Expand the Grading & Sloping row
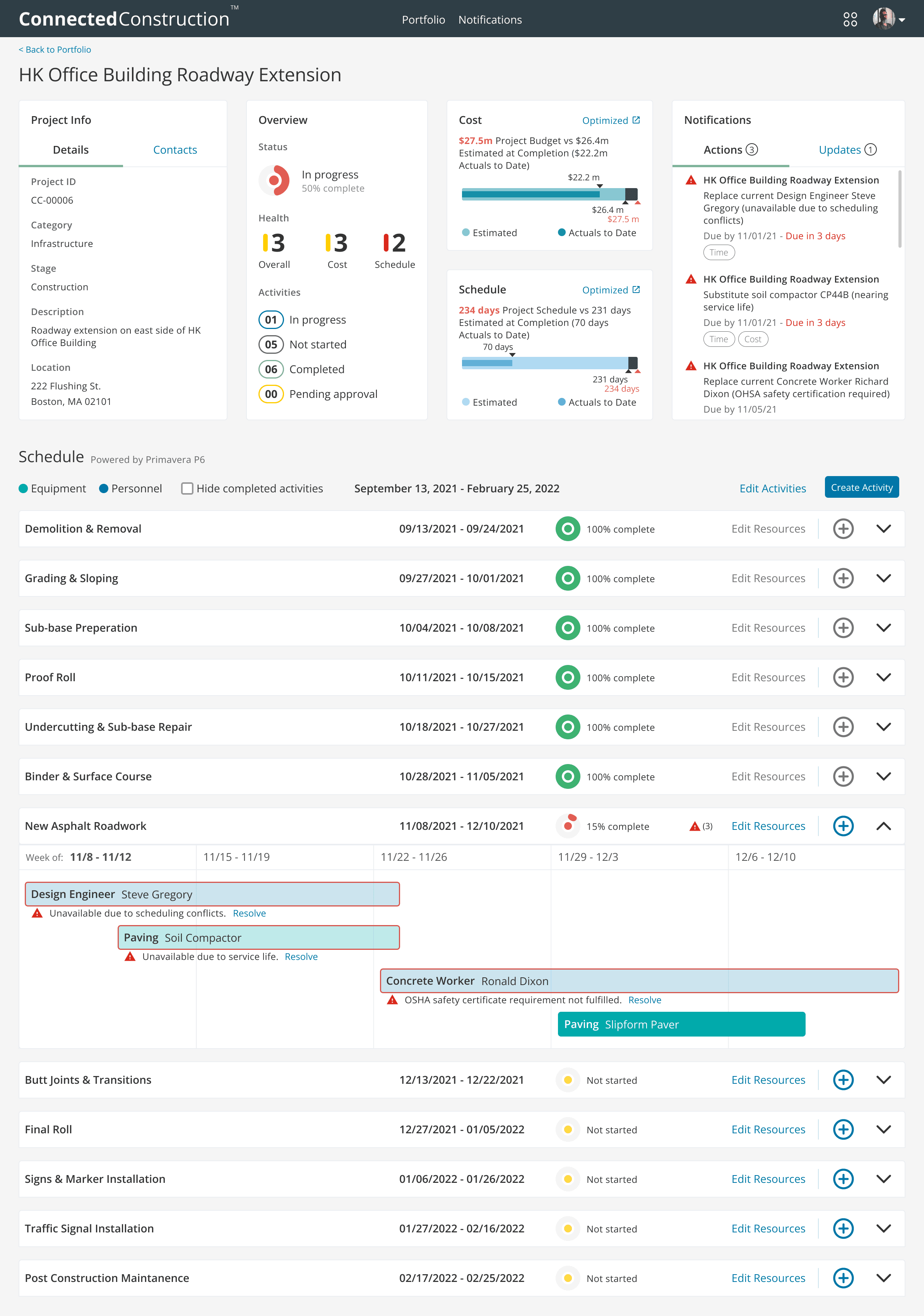 coord(883,578)
